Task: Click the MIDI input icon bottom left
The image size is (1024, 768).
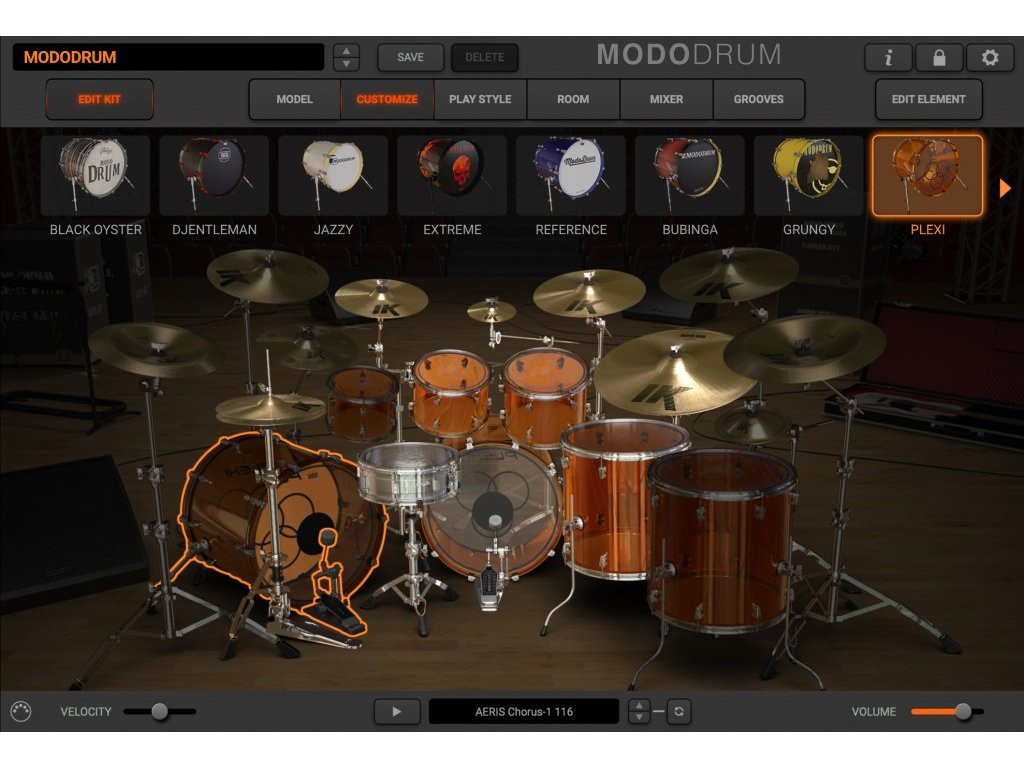Action: coord(22,711)
